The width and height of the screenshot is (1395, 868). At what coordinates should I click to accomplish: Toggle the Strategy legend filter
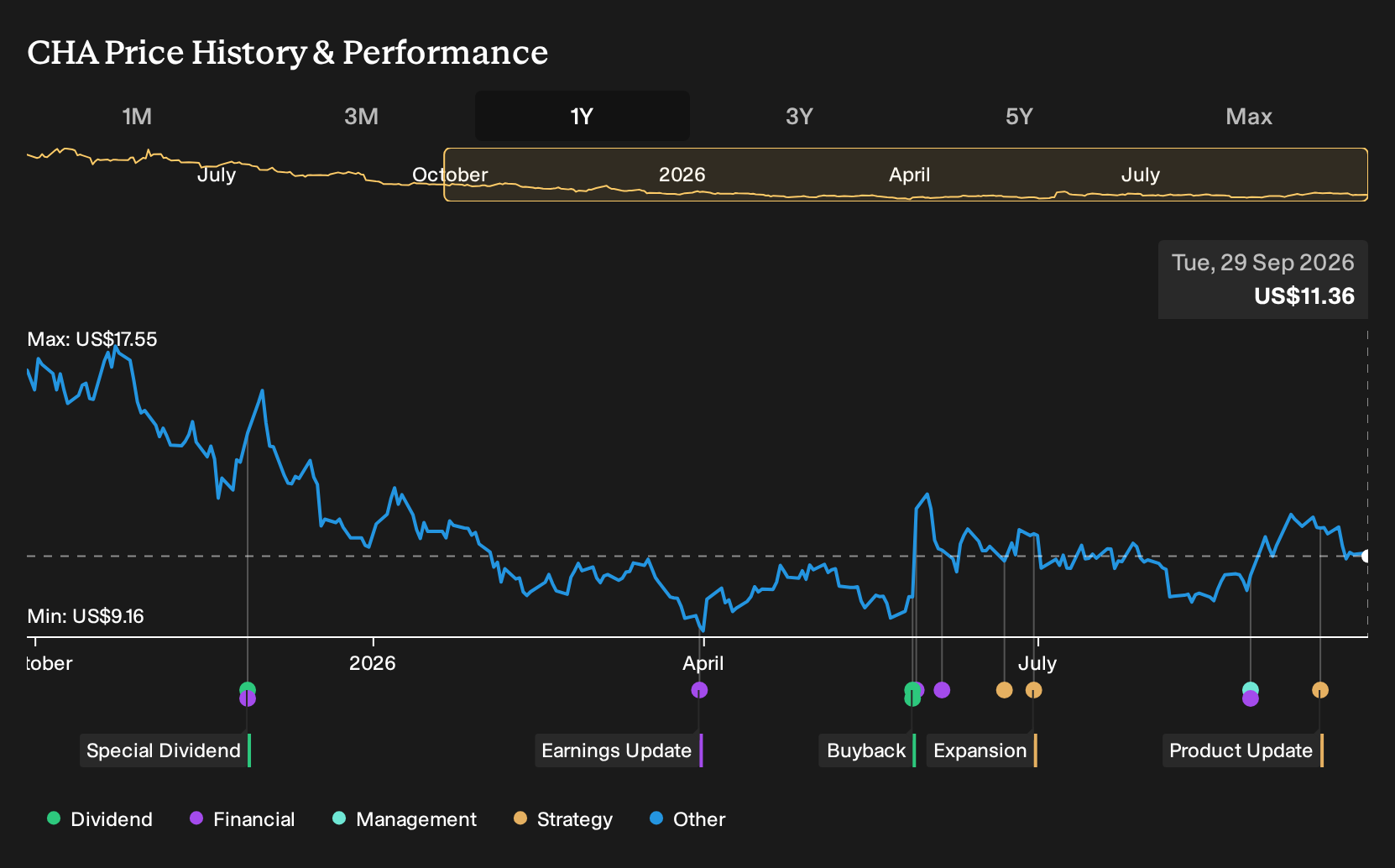(x=563, y=819)
